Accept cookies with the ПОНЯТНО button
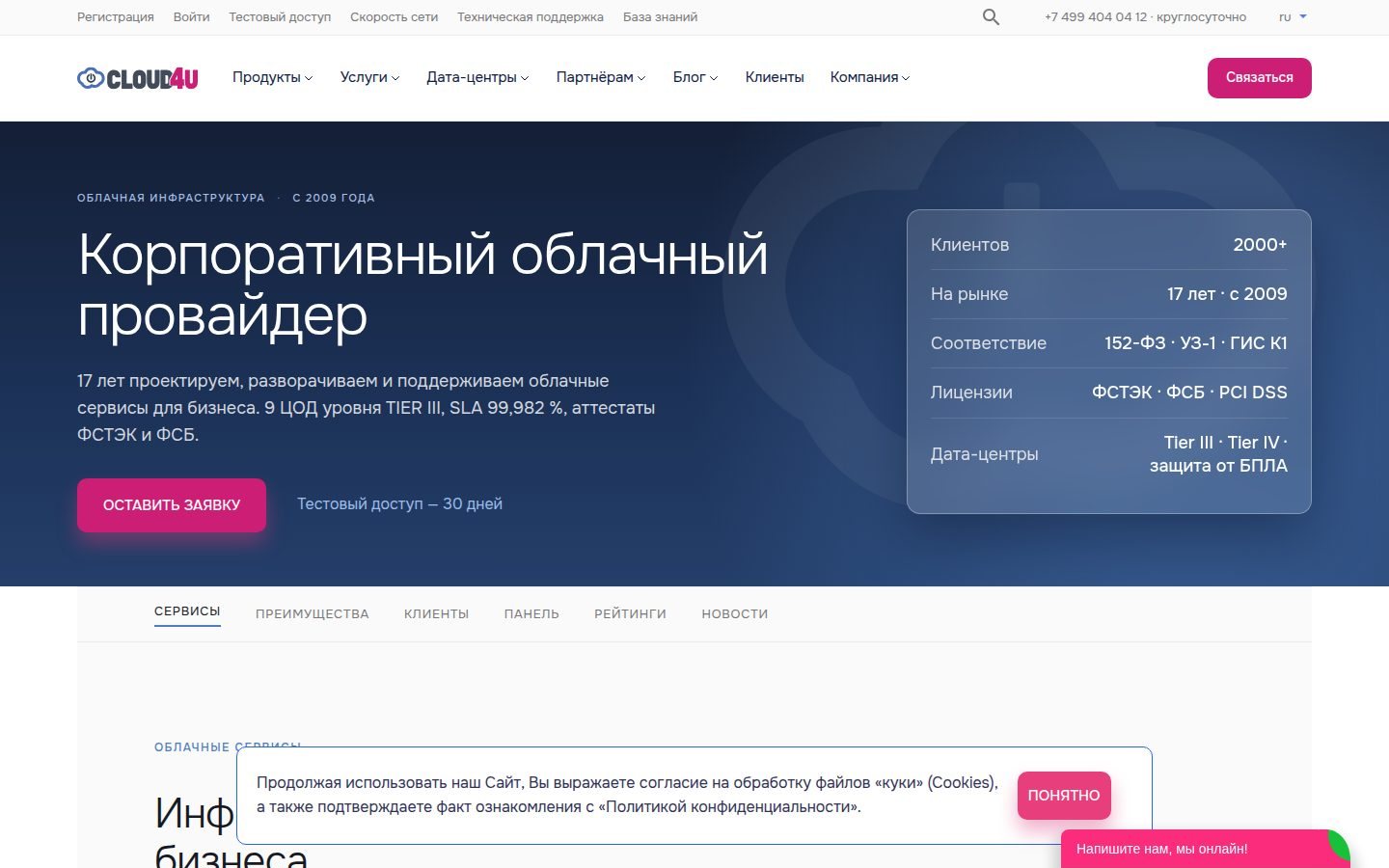Screen dimensions: 1389x868 pos(1064,796)
